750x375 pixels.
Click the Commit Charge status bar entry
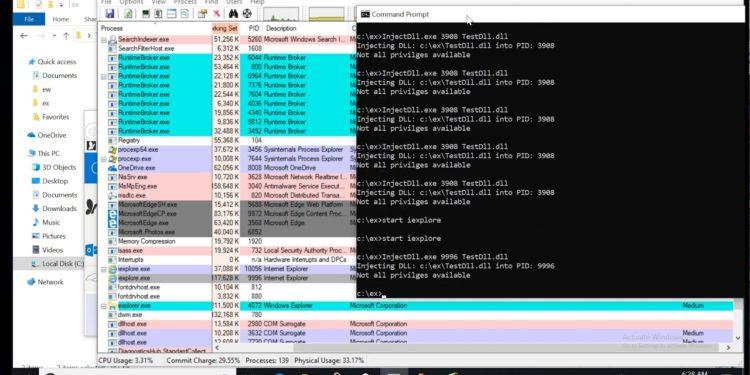tap(203, 360)
